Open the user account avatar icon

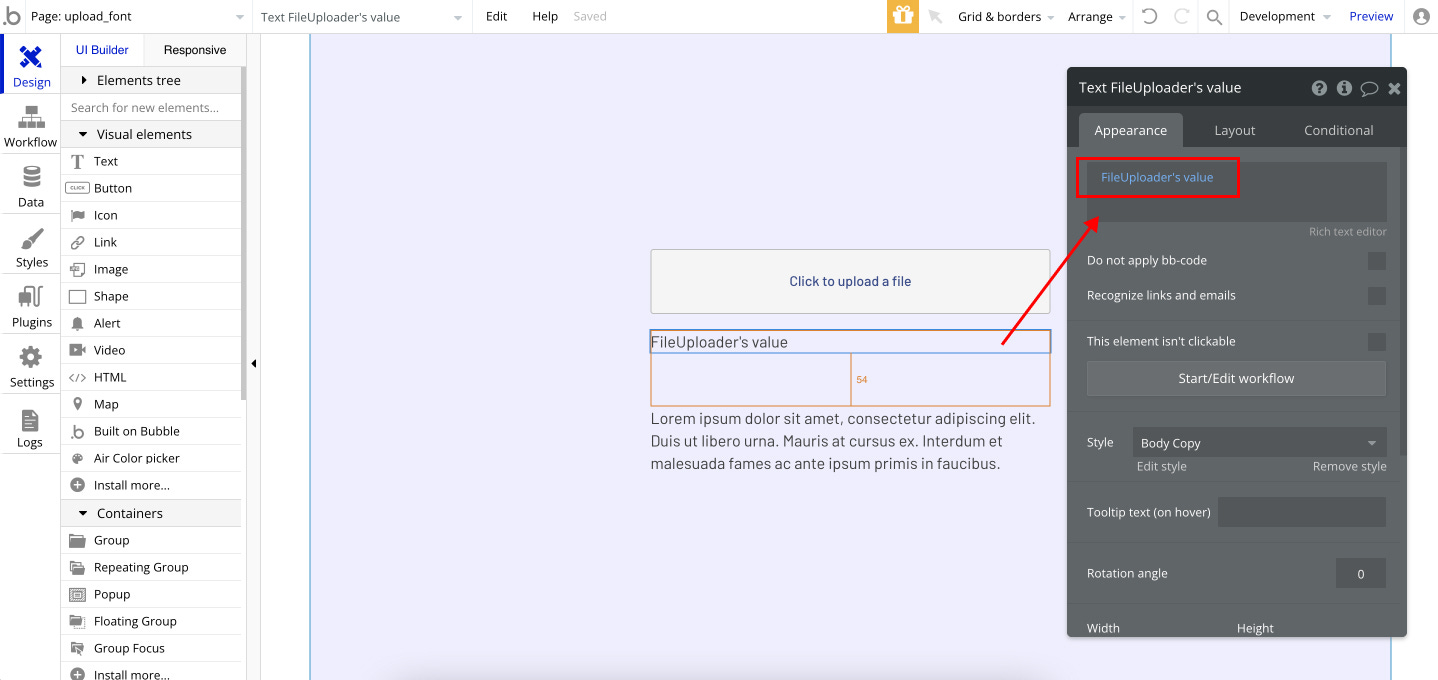[x=1421, y=17]
